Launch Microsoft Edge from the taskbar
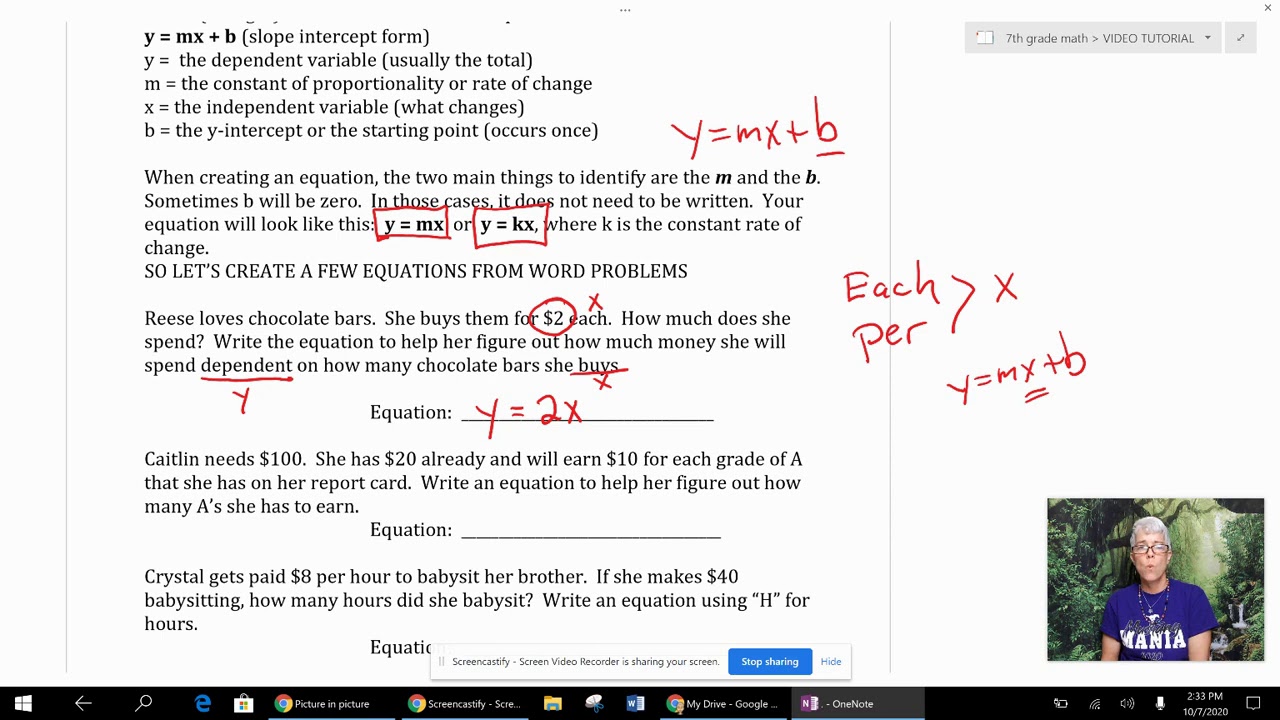The width and height of the screenshot is (1280, 720). tap(203, 704)
